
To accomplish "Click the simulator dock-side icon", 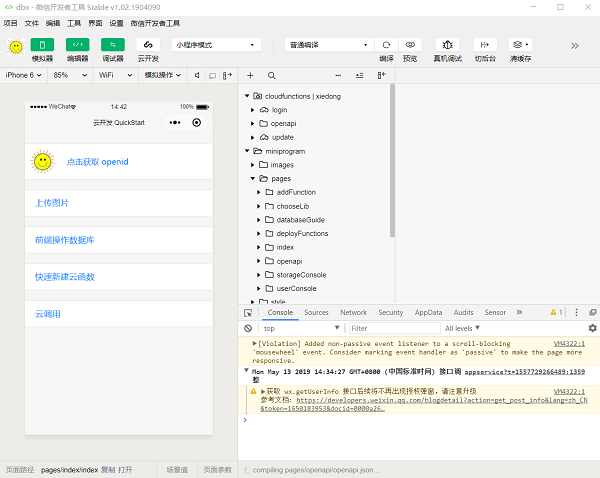I will pyautogui.click(x=227, y=75).
